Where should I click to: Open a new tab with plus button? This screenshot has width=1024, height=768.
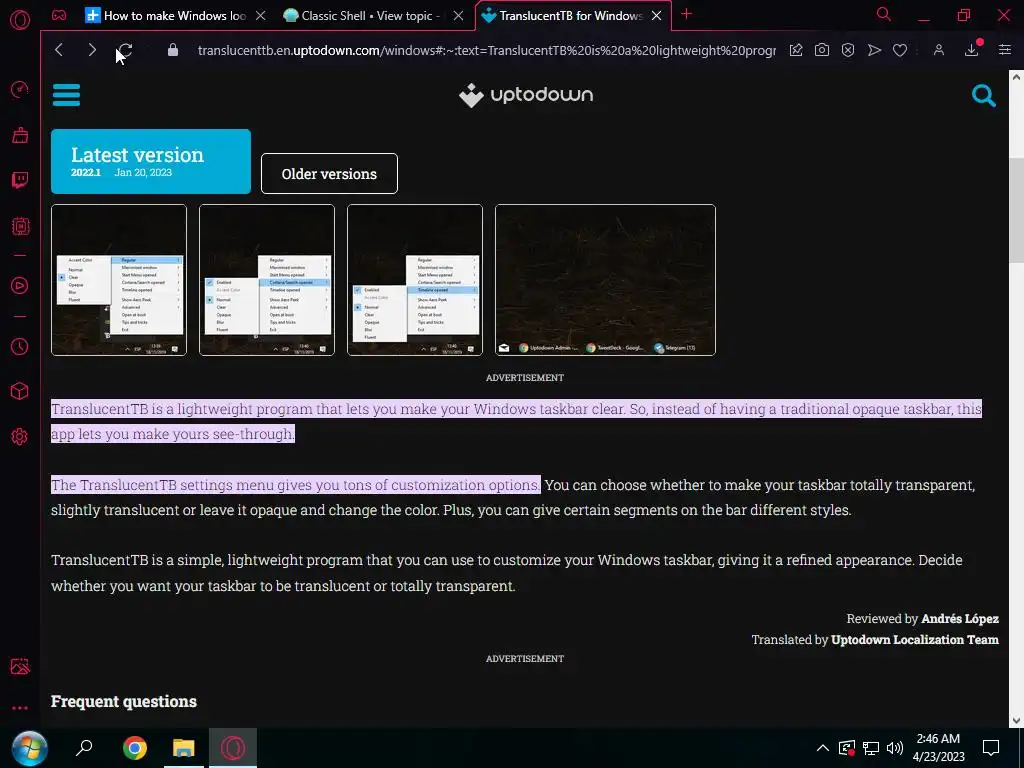[x=686, y=14]
